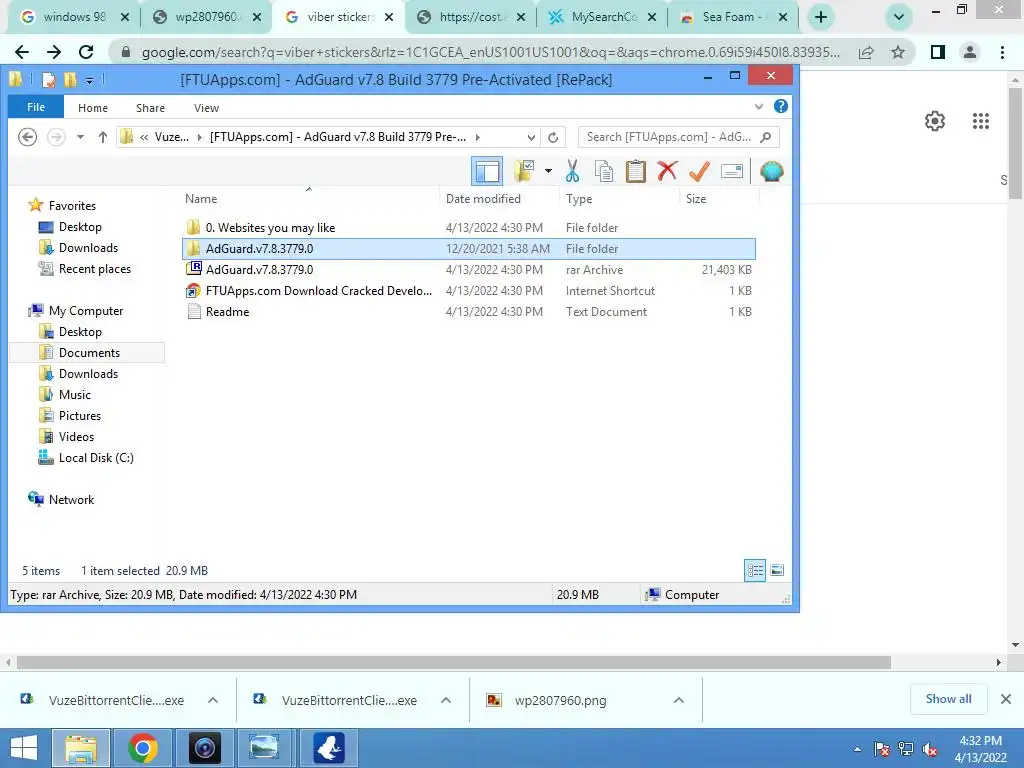Screen dimensions: 1024x768
Task: Open Vuze frog icon in the taskbar
Action: (328, 748)
